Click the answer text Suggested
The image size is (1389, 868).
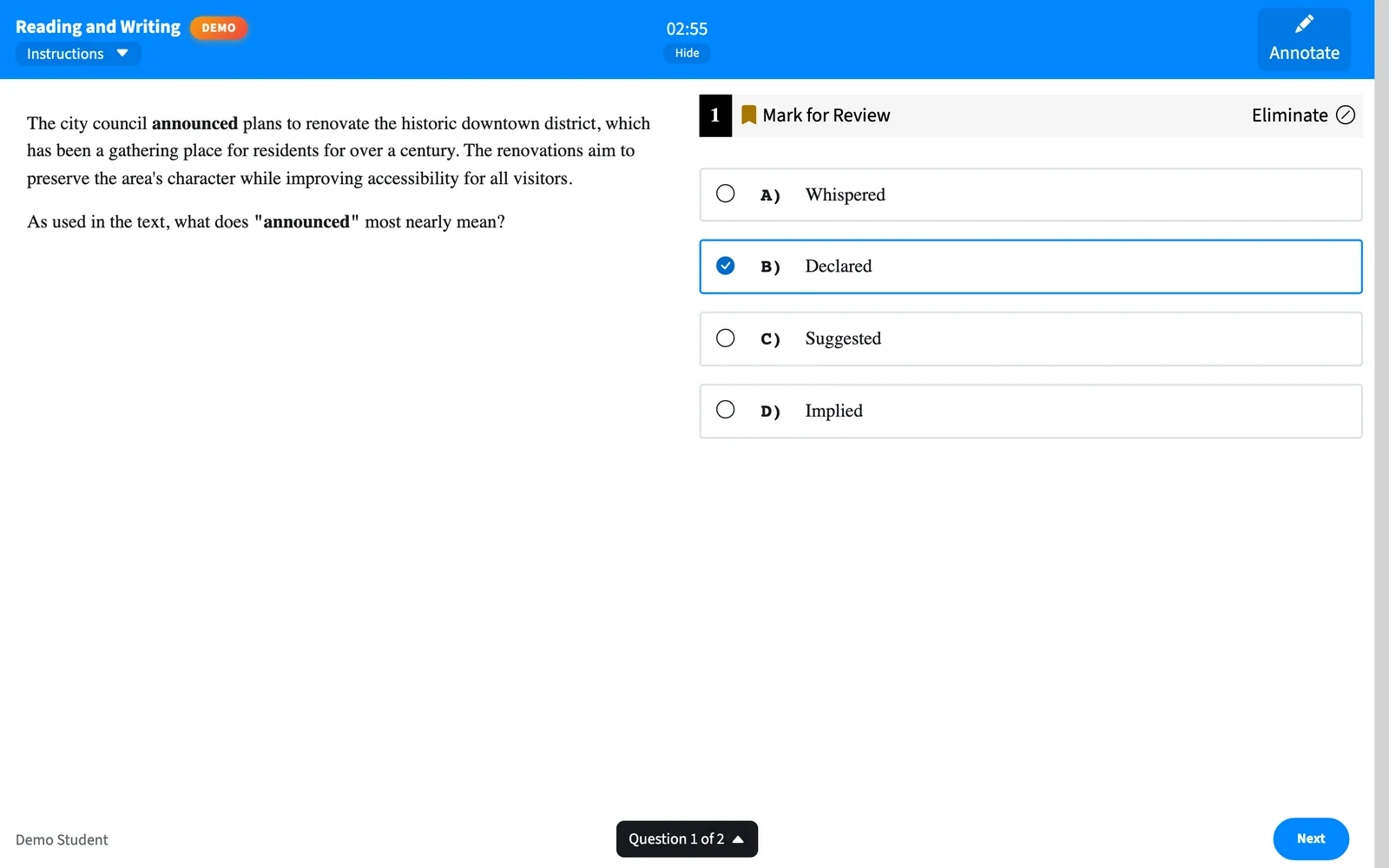[843, 339]
